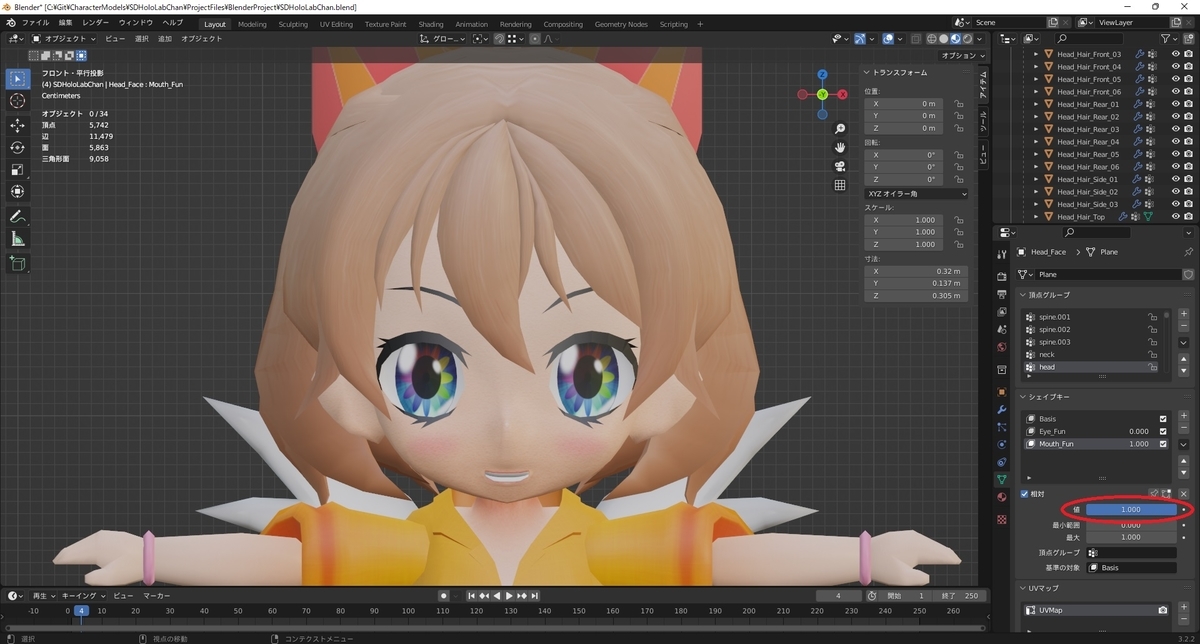Select the Measure tool
Viewport: 1200px width, 644px height.
point(18,239)
